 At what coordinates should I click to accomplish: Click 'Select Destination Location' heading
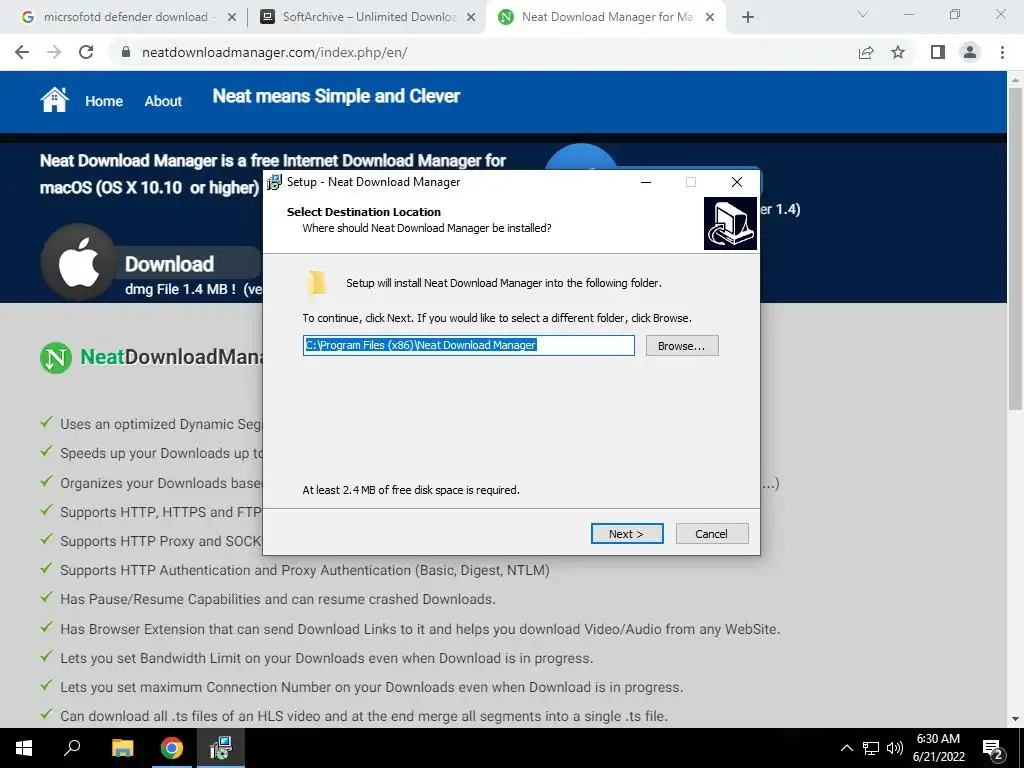[x=364, y=212]
